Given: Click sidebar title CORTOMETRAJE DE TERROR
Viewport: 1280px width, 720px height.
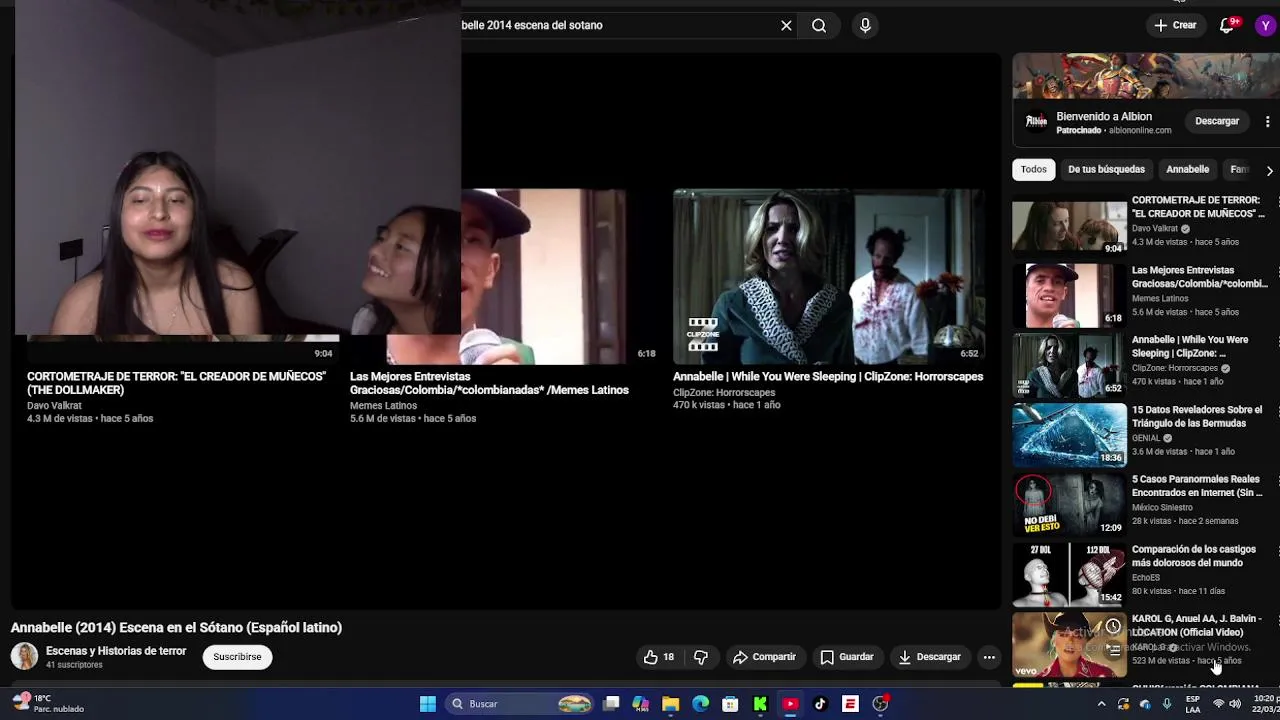Looking at the screenshot, I should [x=1198, y=207].
